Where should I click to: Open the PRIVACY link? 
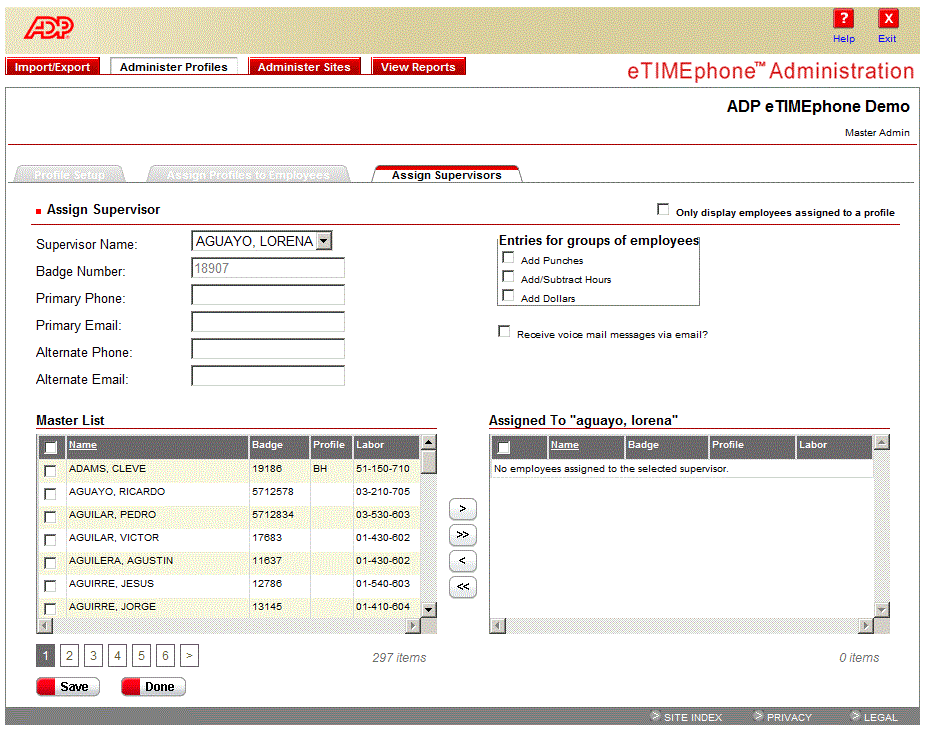tap(789, 717)
